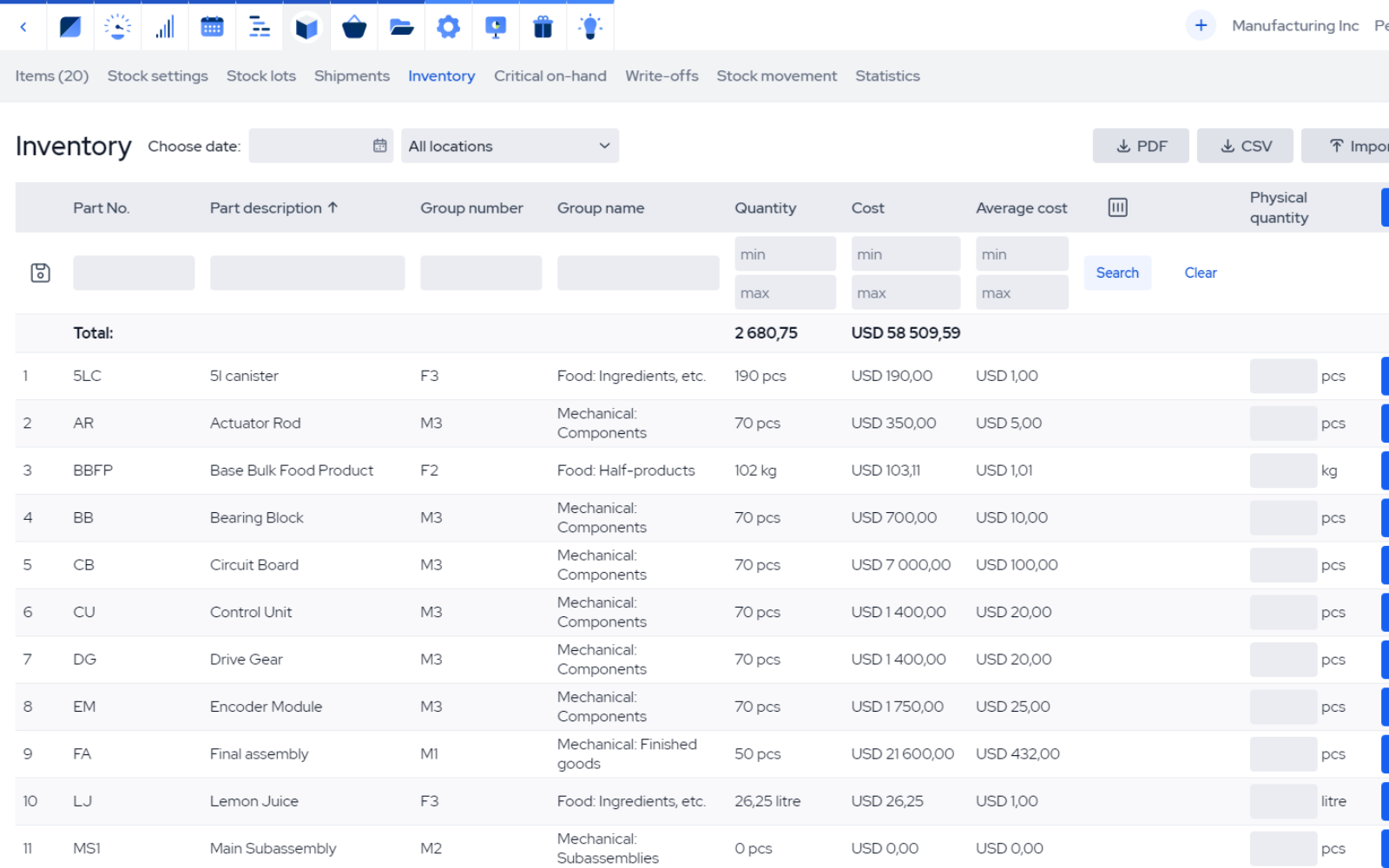Image resolution: width=1389 pixels, height=868 pixels.
Task: Download the inventory as PDF
Action: [x=1141, y=146]
